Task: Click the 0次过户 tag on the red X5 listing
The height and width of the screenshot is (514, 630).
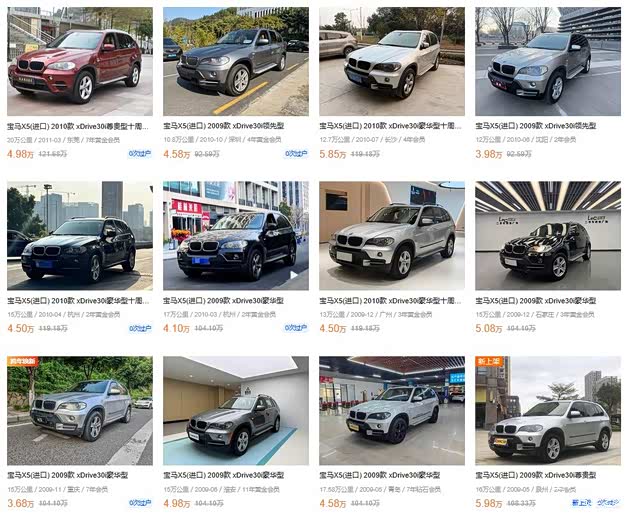Action: pos(140,154)
